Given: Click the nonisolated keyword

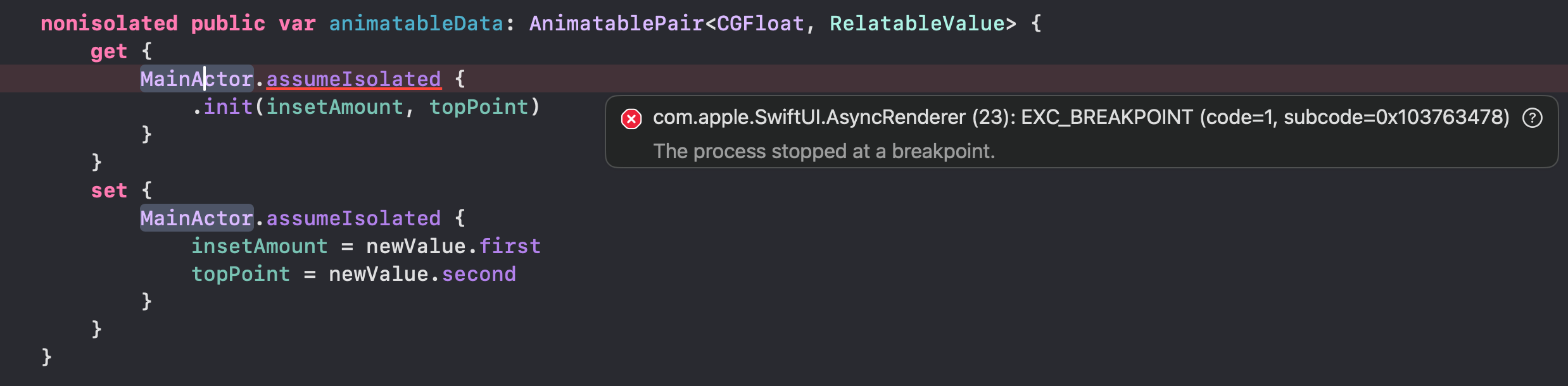Looking at the screenshot, I should point(109,23).
